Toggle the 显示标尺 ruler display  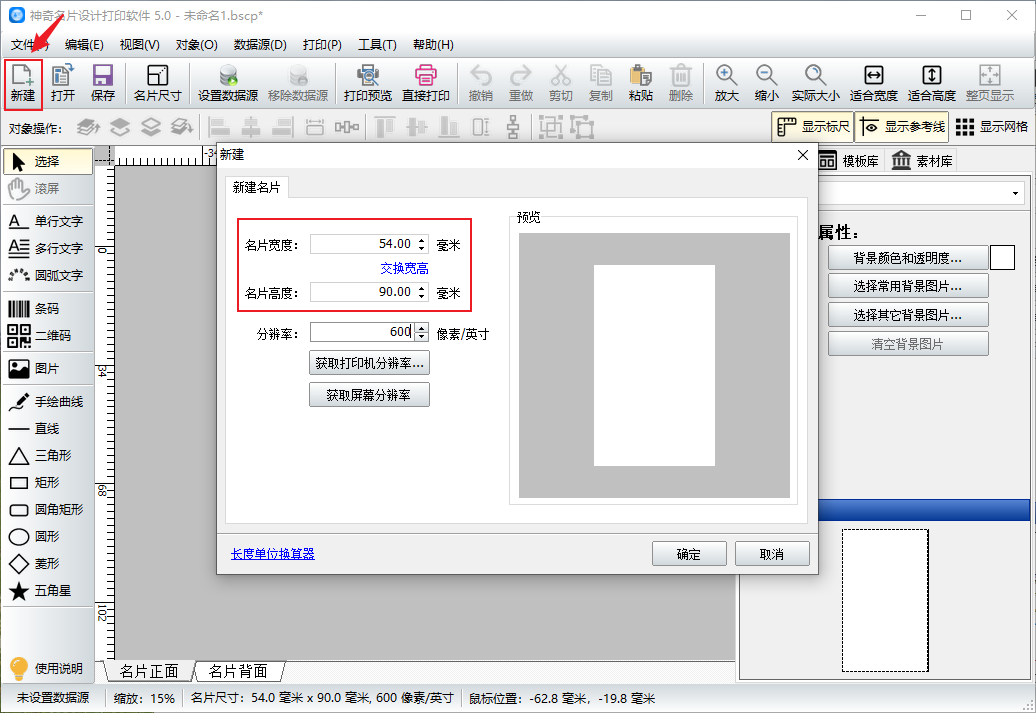[x=813, y=127]
